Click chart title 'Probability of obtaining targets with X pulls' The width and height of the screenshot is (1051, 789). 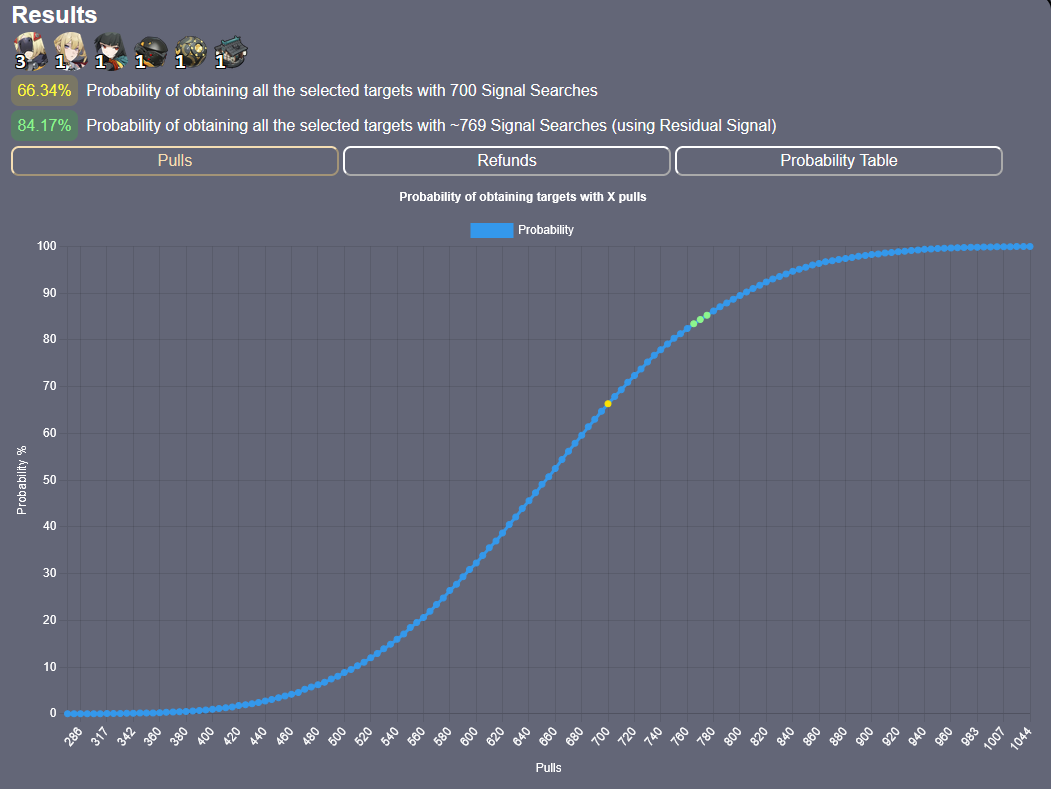(x=523, y=197)
